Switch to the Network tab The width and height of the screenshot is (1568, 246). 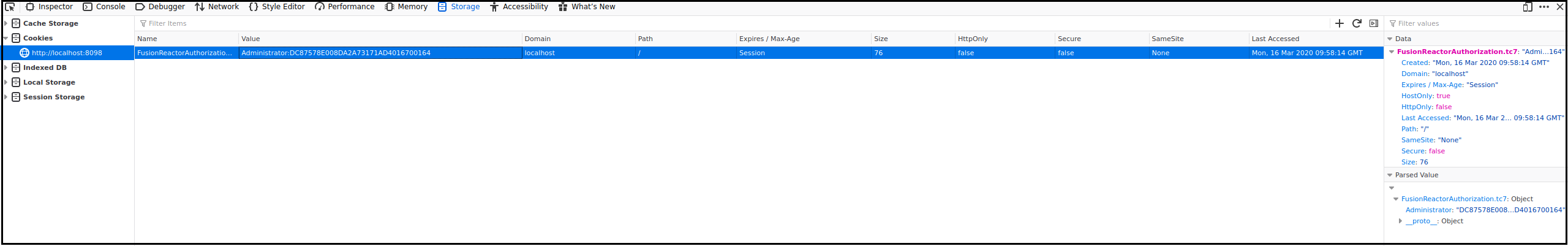click(x=217, y=7)
